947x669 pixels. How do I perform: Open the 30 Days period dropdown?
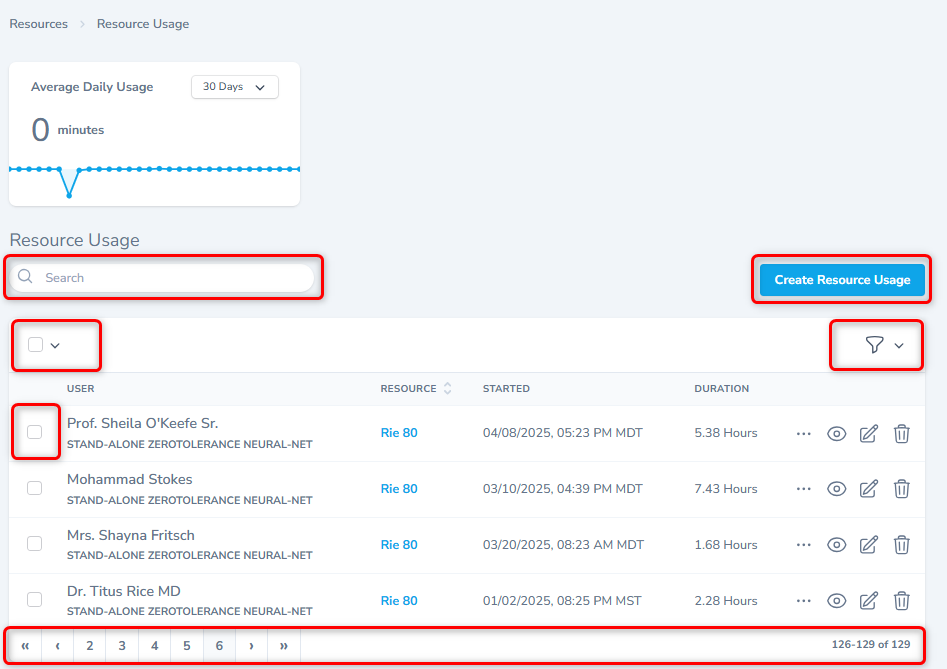[234, 87]
